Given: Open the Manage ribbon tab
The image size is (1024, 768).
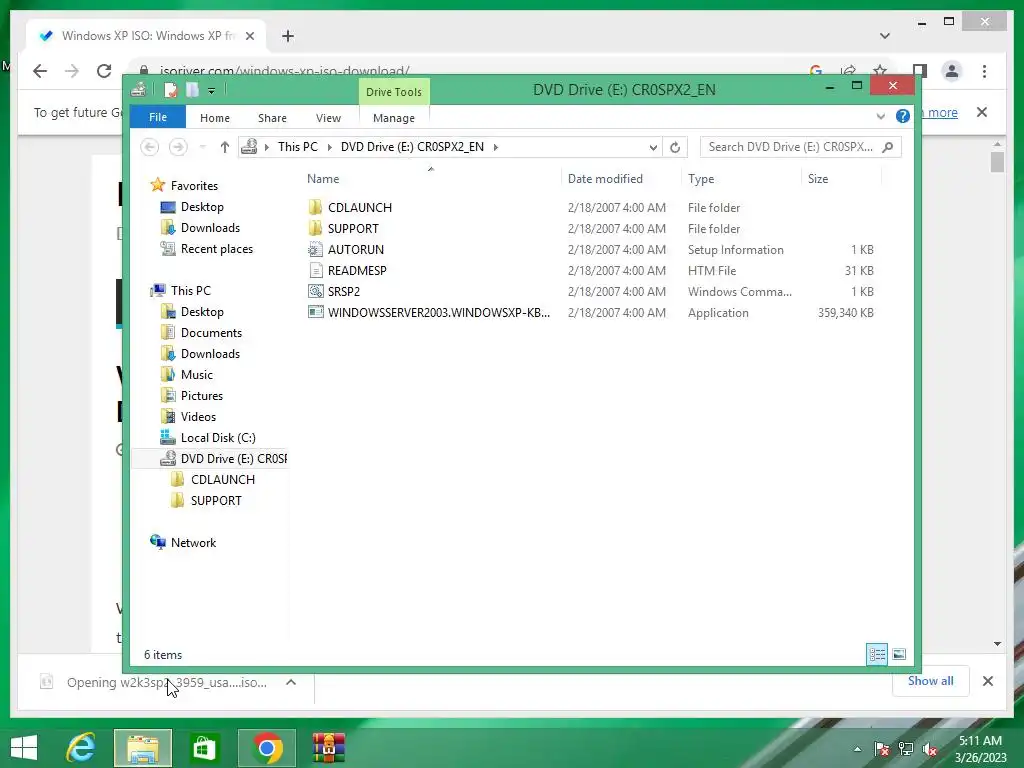Looking at the screenshot, I should coord(394,118).
